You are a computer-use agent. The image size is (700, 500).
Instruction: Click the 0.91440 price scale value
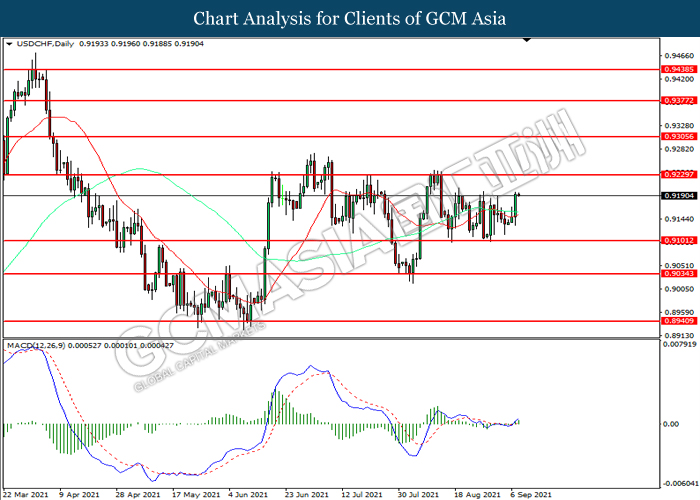click(x=679, y=219)
